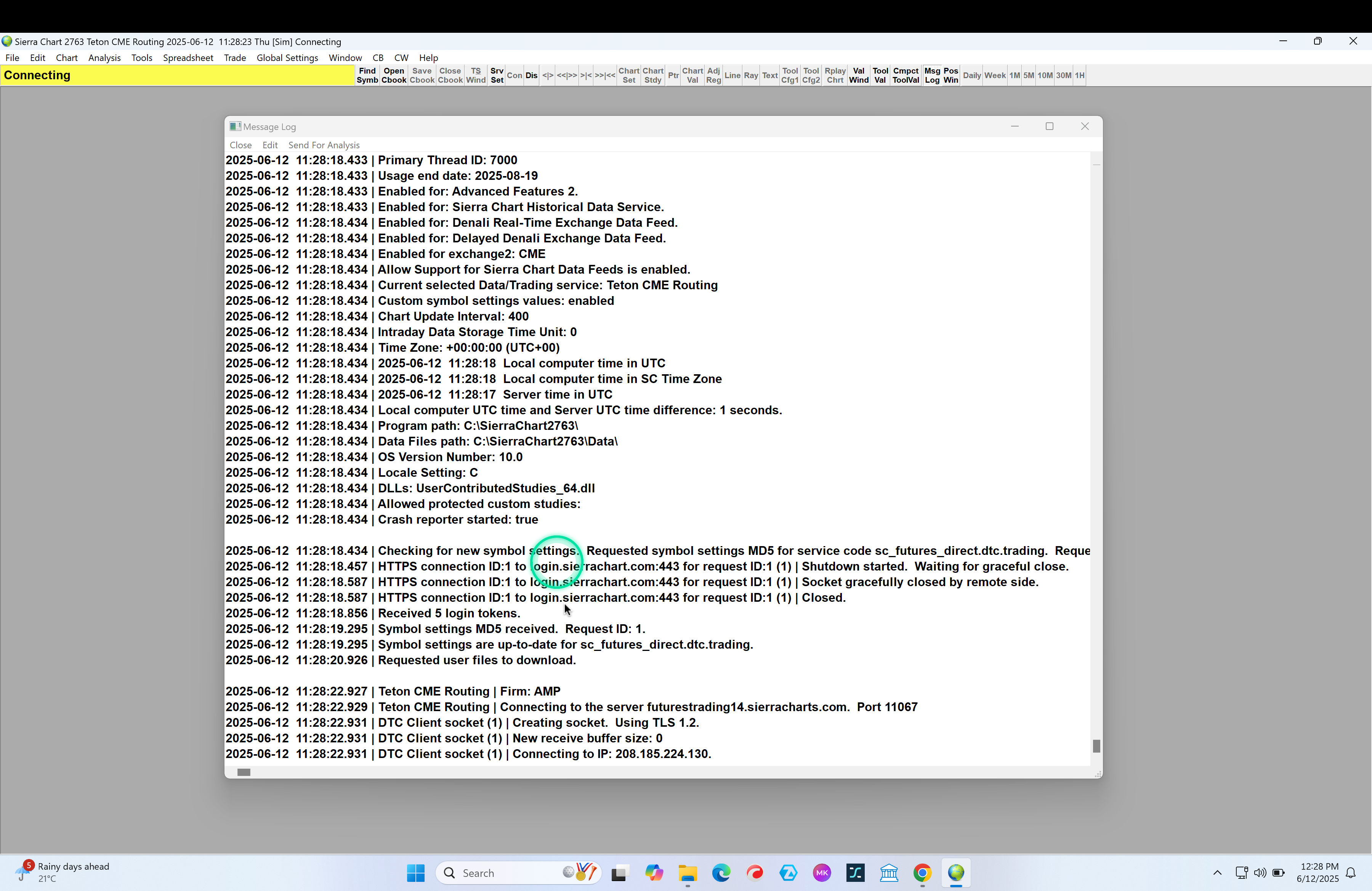Toggle the Cmpct ToolVal toolbar button
The width and height of the screenshot is (1372, 891).
click(905, 75)
